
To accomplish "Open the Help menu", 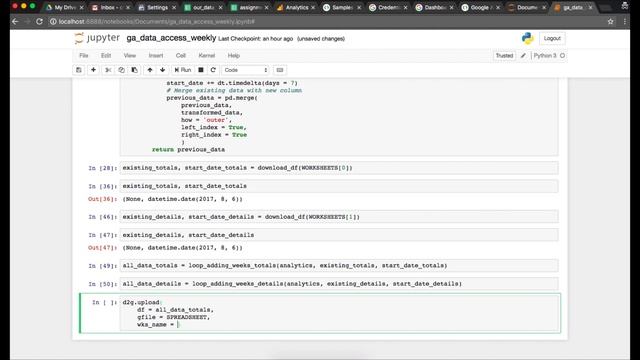I will point(233,56).
